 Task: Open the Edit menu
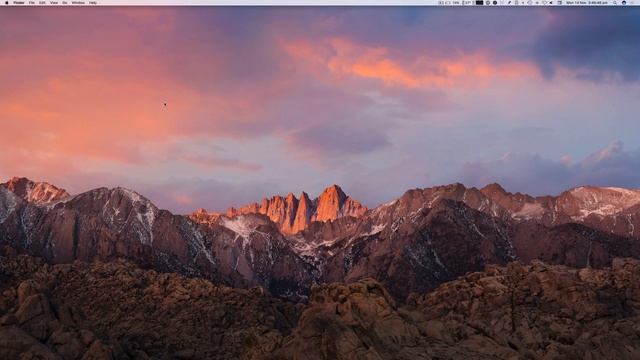42,2
